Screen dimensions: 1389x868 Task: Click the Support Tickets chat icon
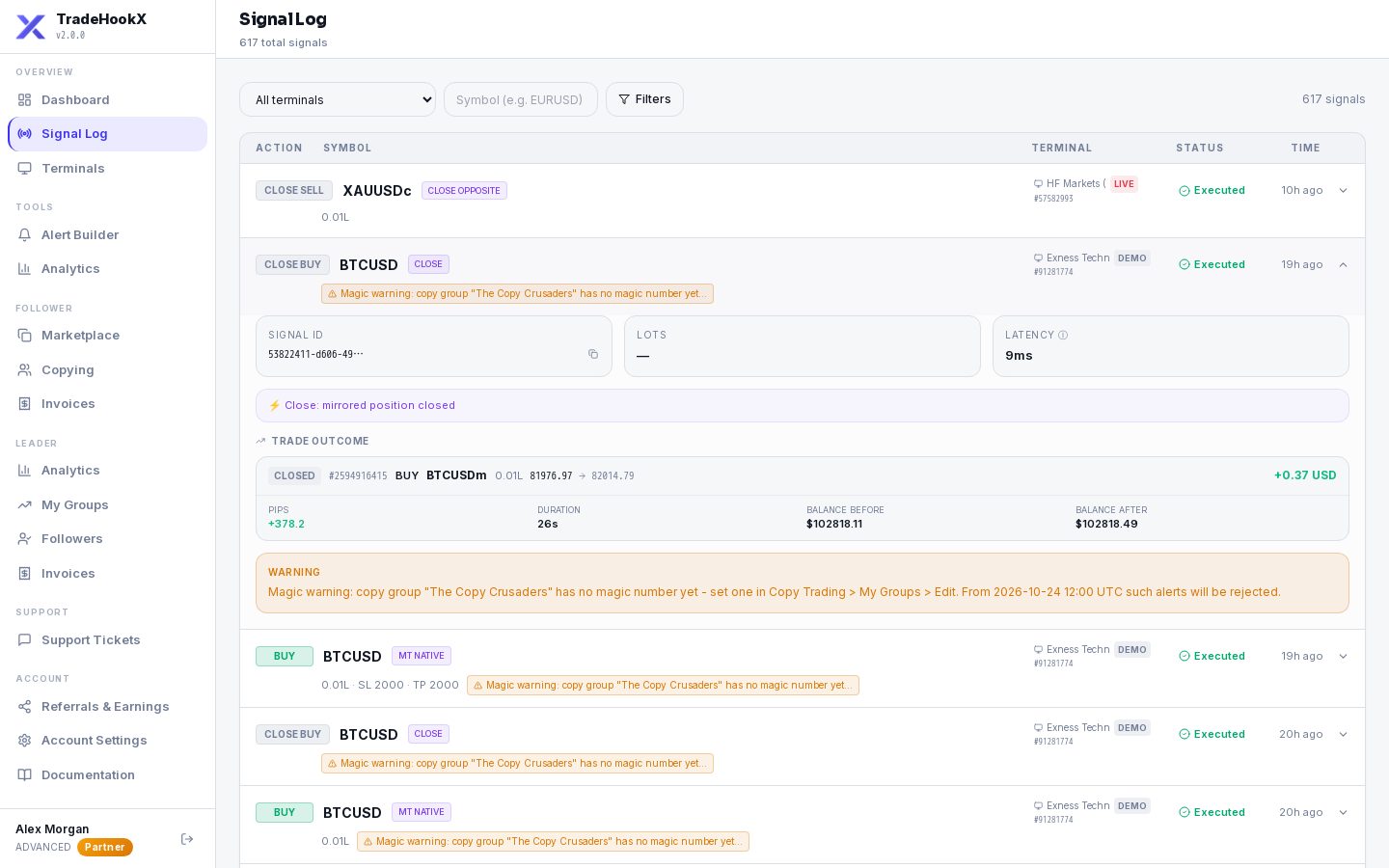pos(25,639)
